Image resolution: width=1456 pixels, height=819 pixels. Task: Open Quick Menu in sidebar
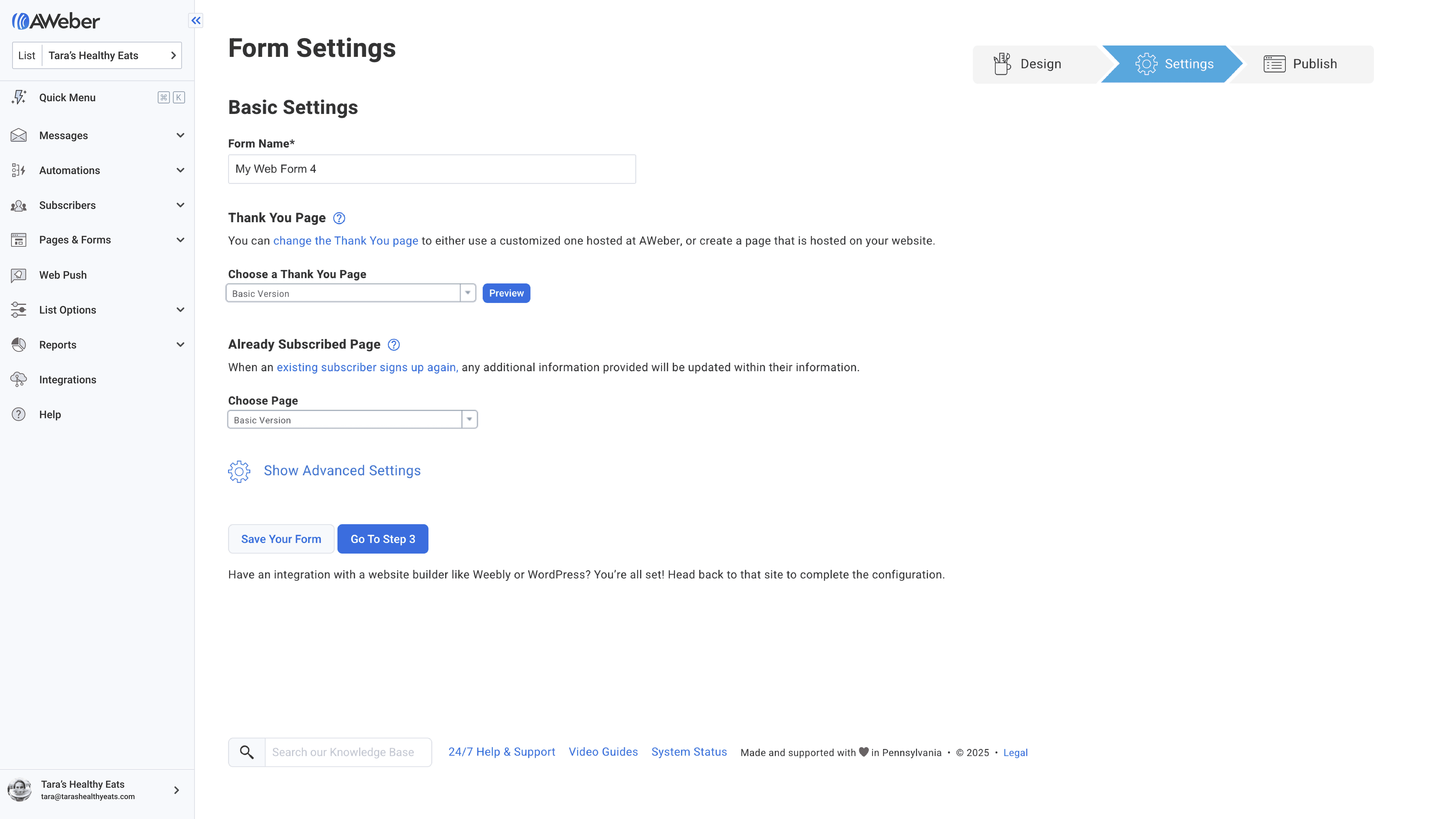97,97
